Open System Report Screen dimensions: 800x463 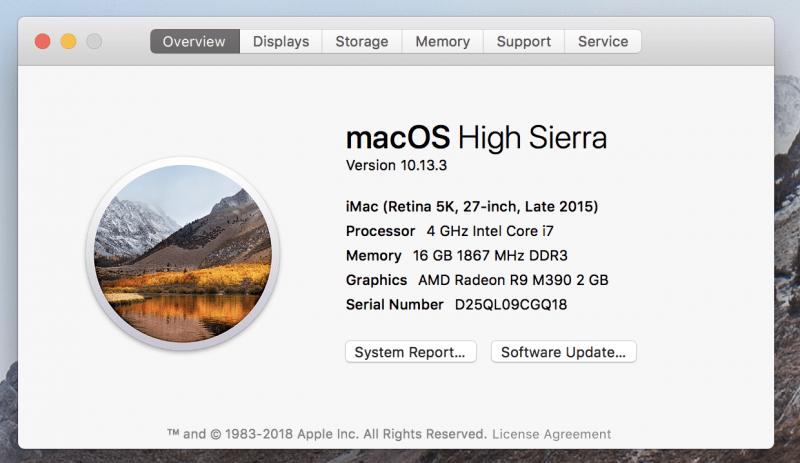click(x=411, y=352)
